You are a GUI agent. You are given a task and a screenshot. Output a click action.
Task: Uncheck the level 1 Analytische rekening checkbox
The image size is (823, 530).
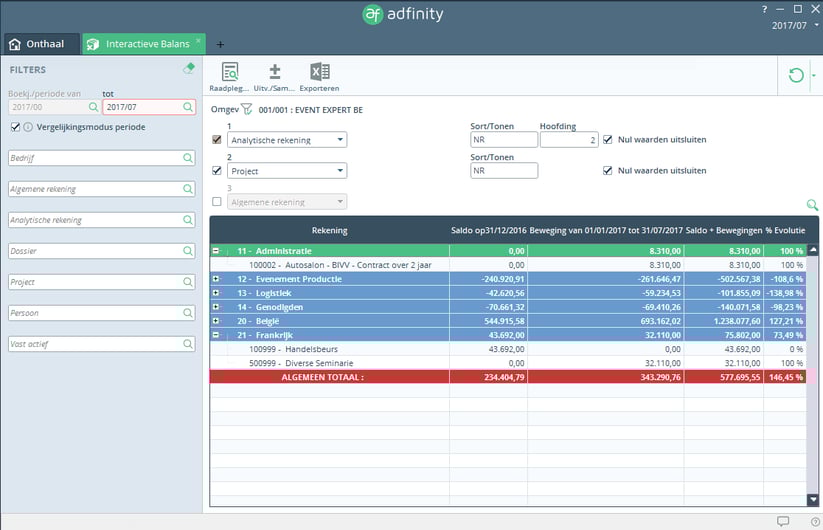[217, 140]
